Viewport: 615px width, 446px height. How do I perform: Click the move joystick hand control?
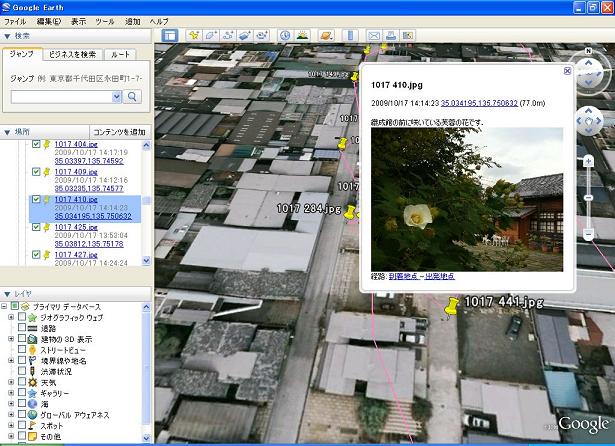588,121
